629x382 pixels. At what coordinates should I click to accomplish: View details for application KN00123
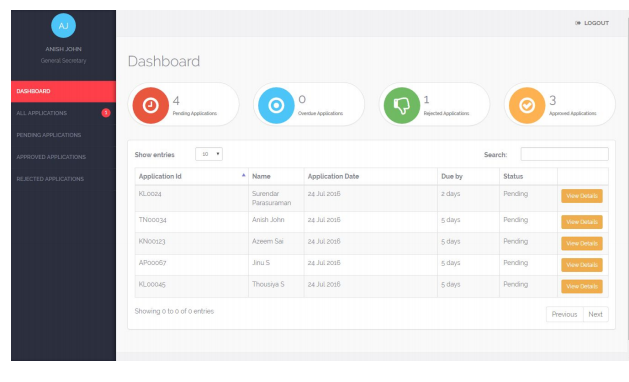pos(582,244)
